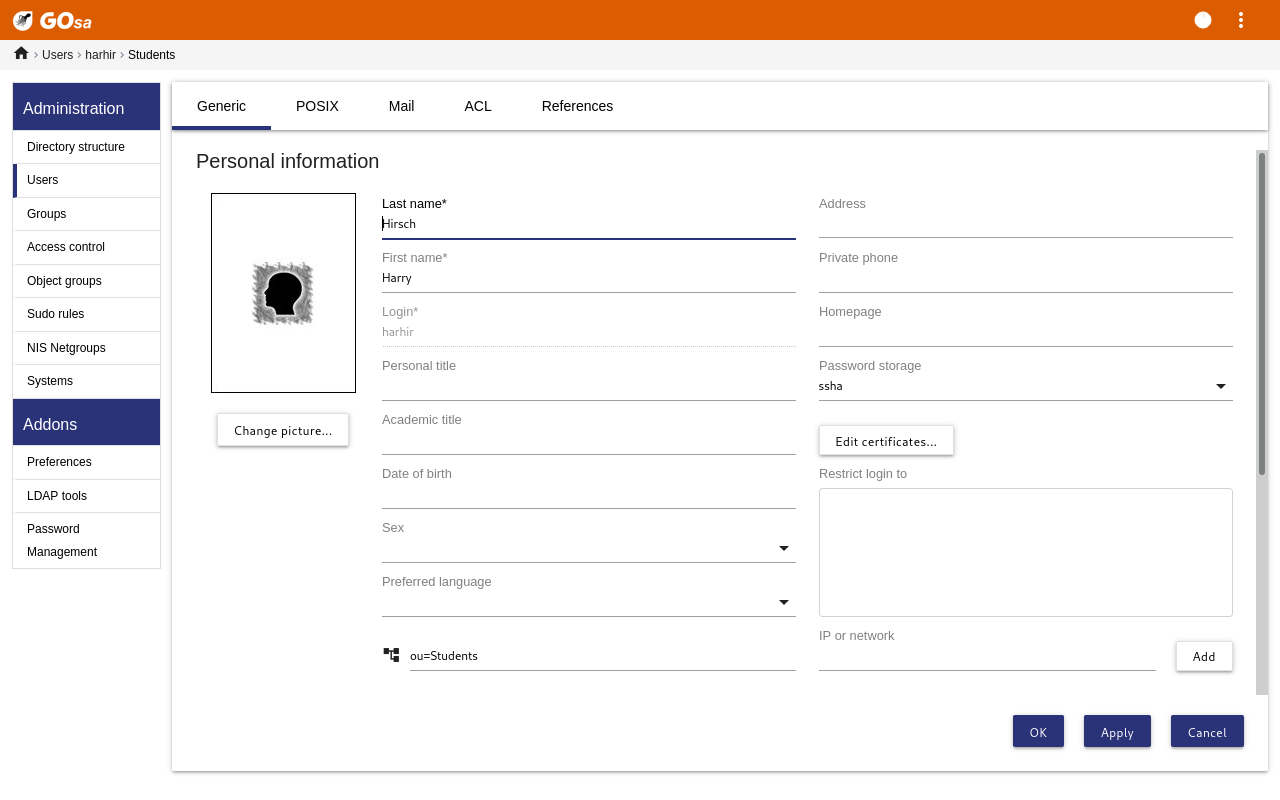Click the Users link in breadcrumb
Screen dimensions: 1280x800
(57, 55)
